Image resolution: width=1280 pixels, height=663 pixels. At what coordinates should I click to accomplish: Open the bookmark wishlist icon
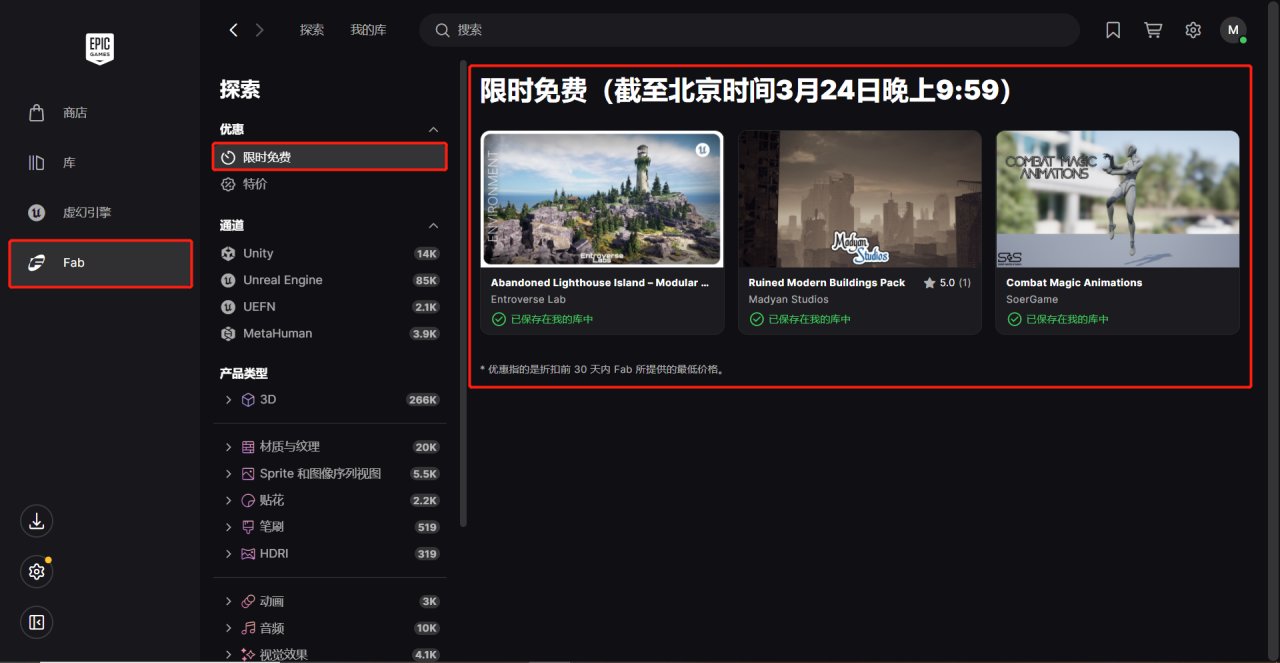pyautogui.click(x=1113, y=30)
